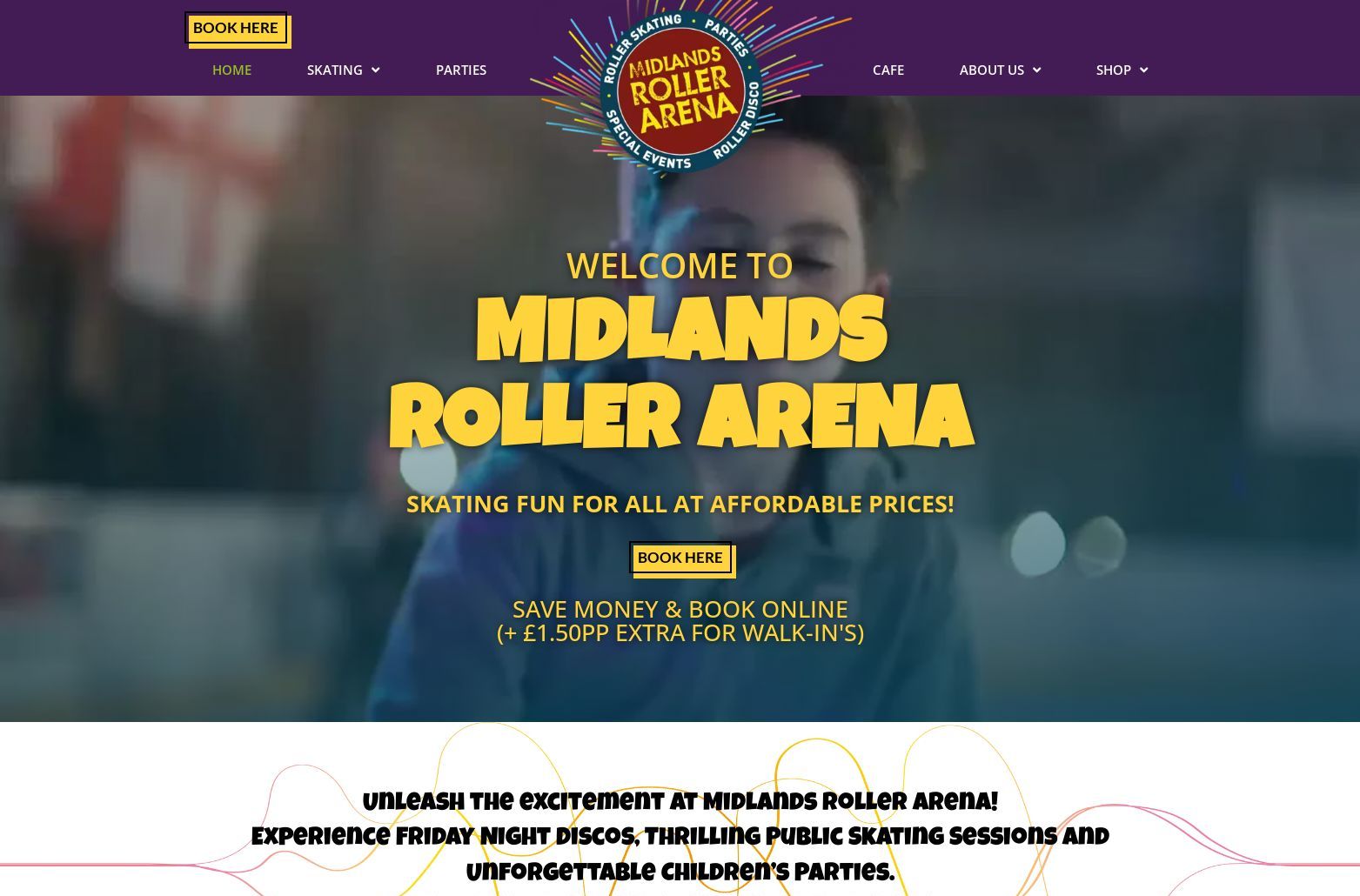Click the unforgettable children's parties line
Screen dimensions: 1360x896
pyautogui.click(x=680, y=873)
